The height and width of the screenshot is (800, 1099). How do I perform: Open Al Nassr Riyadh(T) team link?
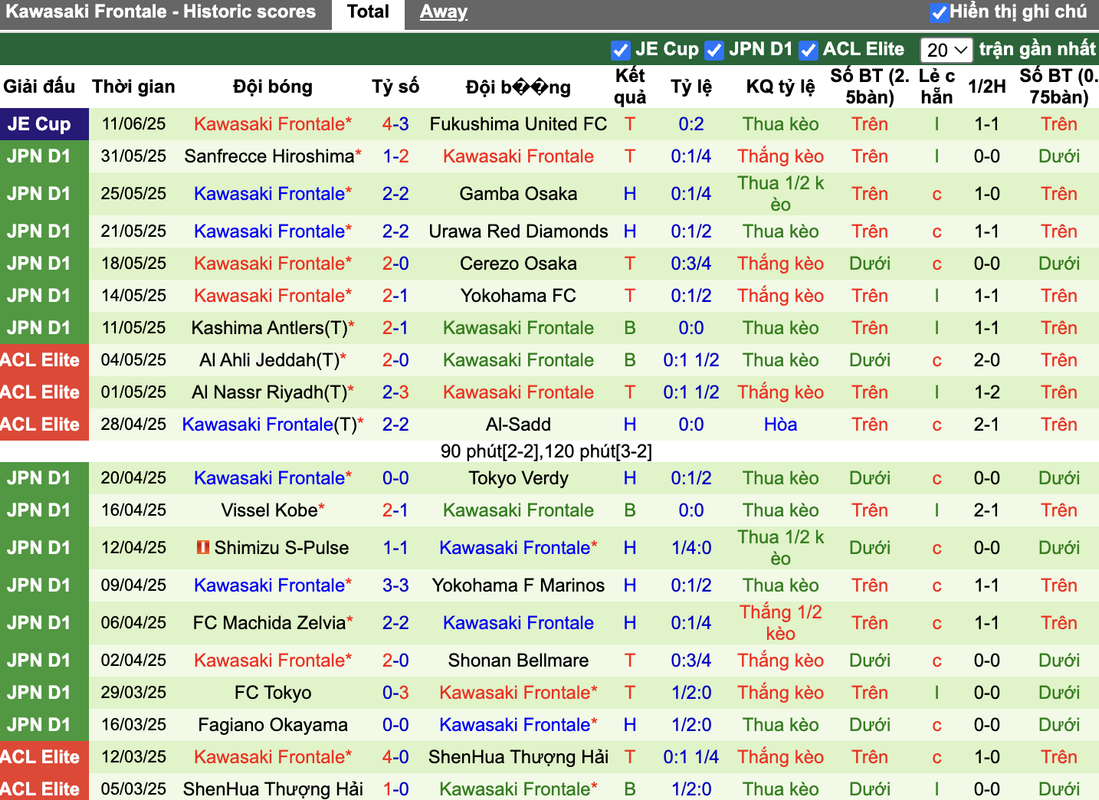[269, 393]
